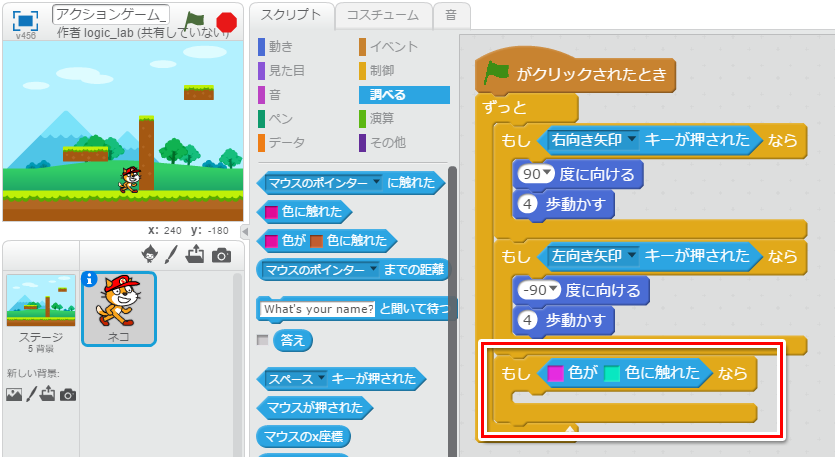Image resolution: width=835 pixels, height=457 pixels.
Task: Edit the project title field
Action: click(x=111, y=15)
